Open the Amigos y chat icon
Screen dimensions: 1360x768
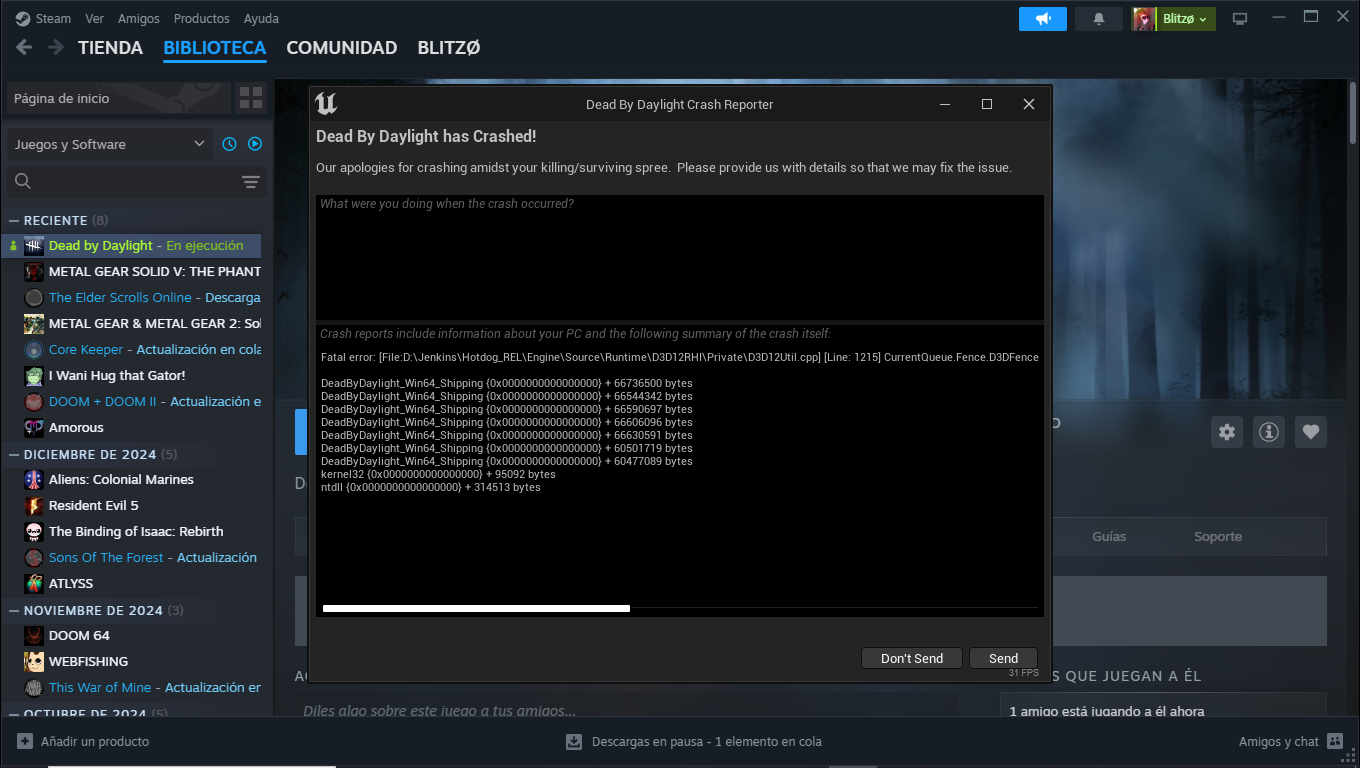(x=1335, y=741)
